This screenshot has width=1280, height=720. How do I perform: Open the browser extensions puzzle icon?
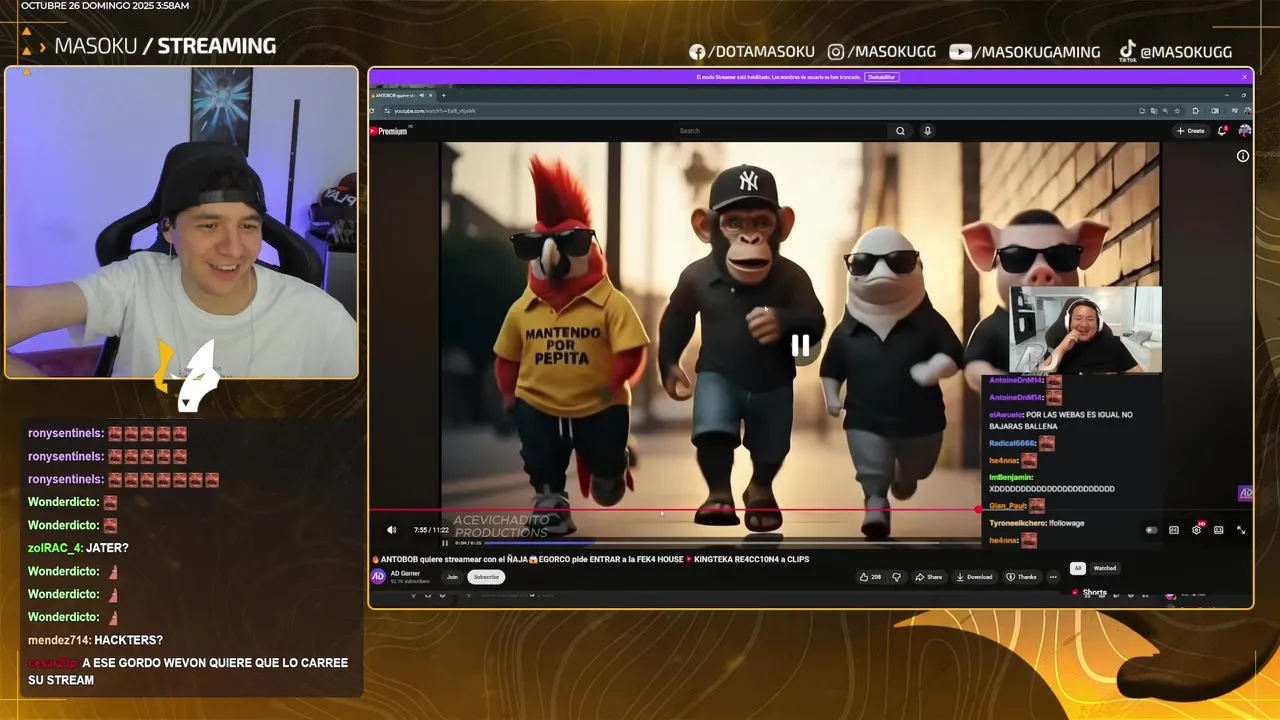click(1196, 111)
